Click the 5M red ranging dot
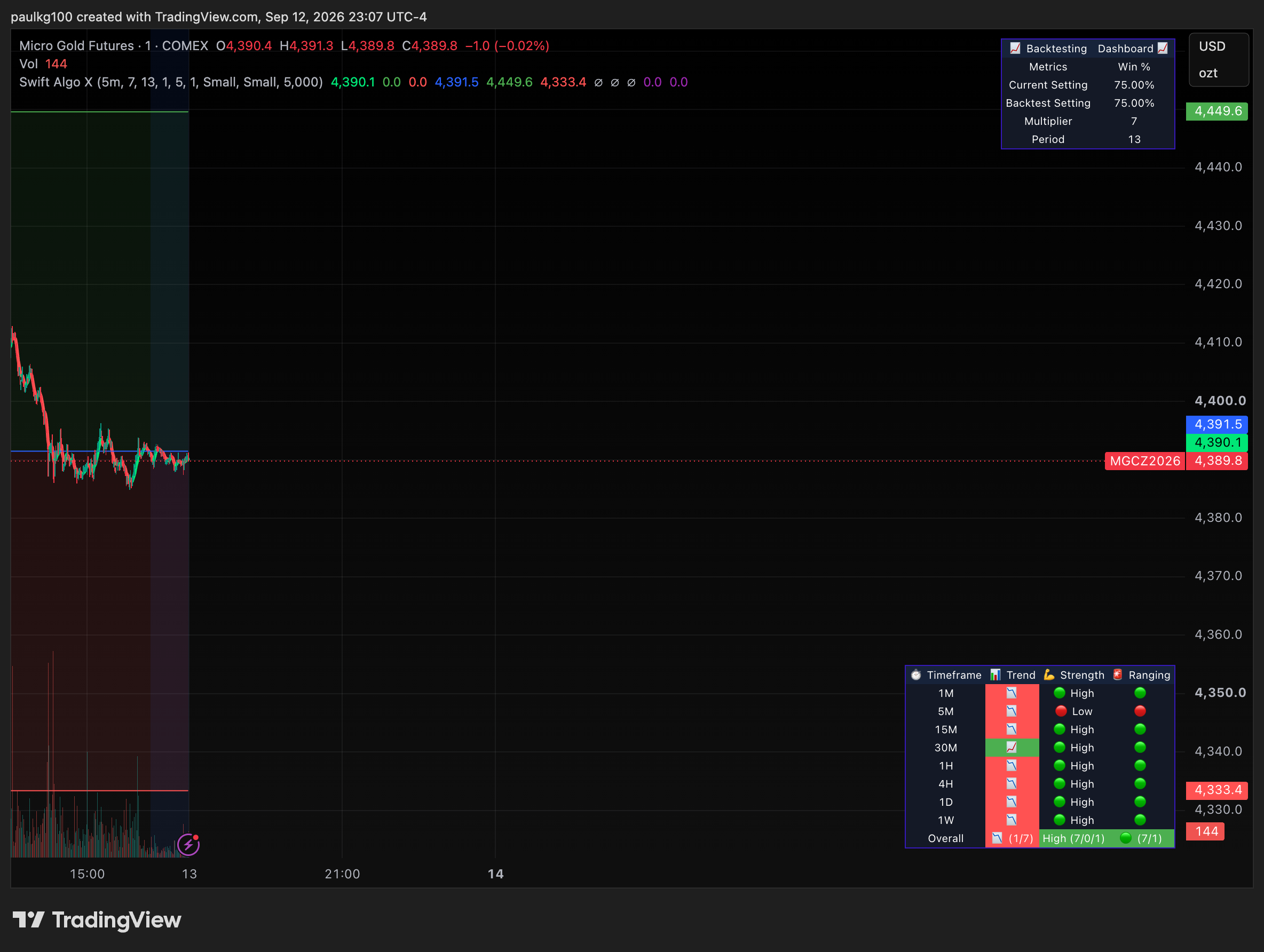1264x952 pixels. [x=1140, y=711]
